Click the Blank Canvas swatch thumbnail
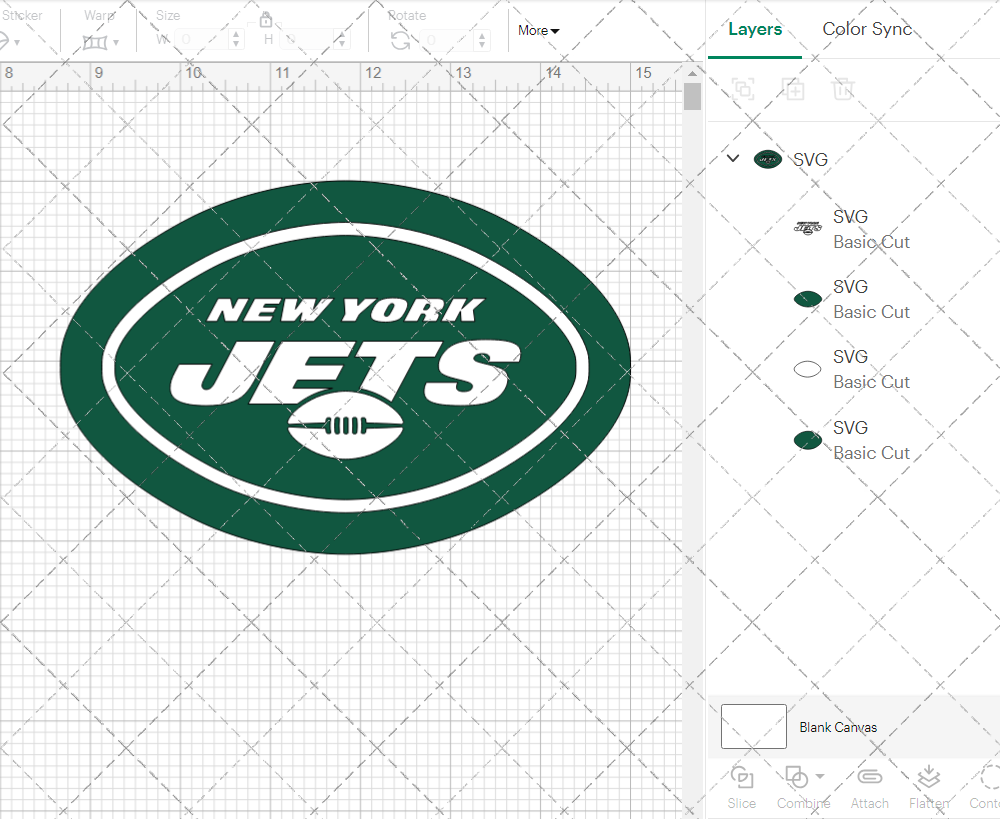Image resolution: width=1000 pixels, height=819 pixels. (753, 726)
